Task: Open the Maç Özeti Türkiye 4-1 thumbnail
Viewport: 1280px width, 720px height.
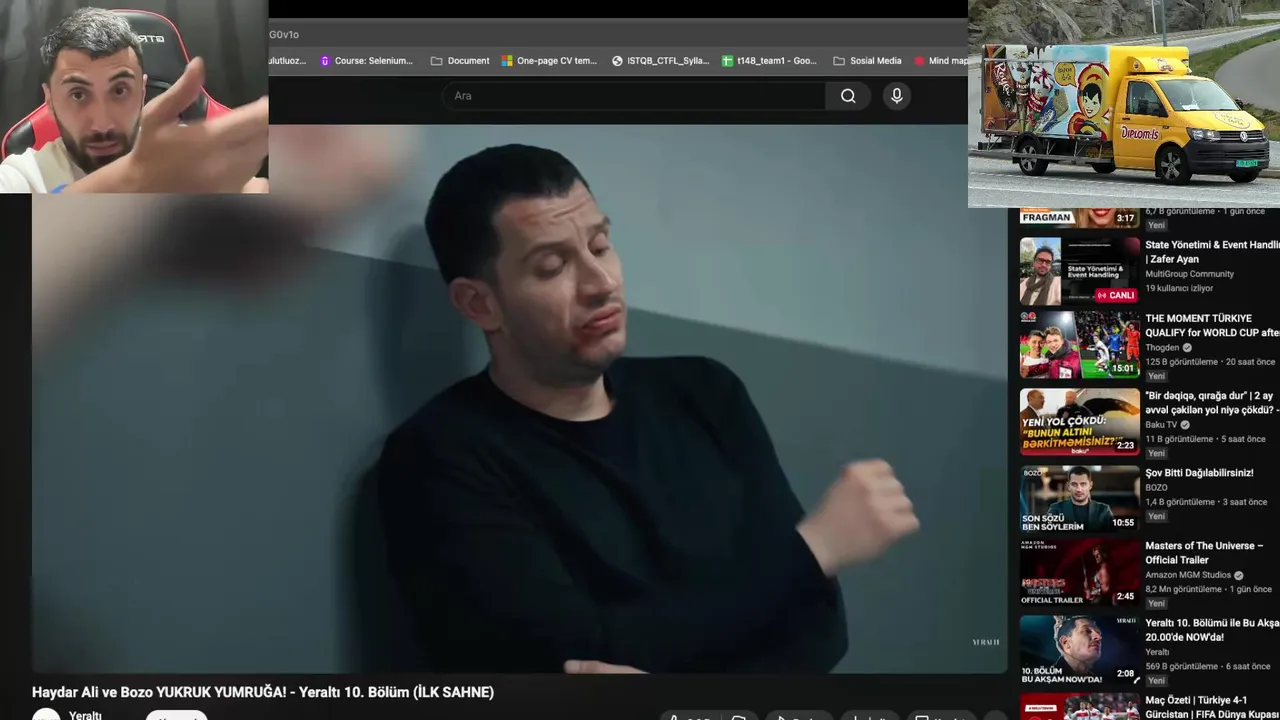Action: click(x=1080, y=706)
